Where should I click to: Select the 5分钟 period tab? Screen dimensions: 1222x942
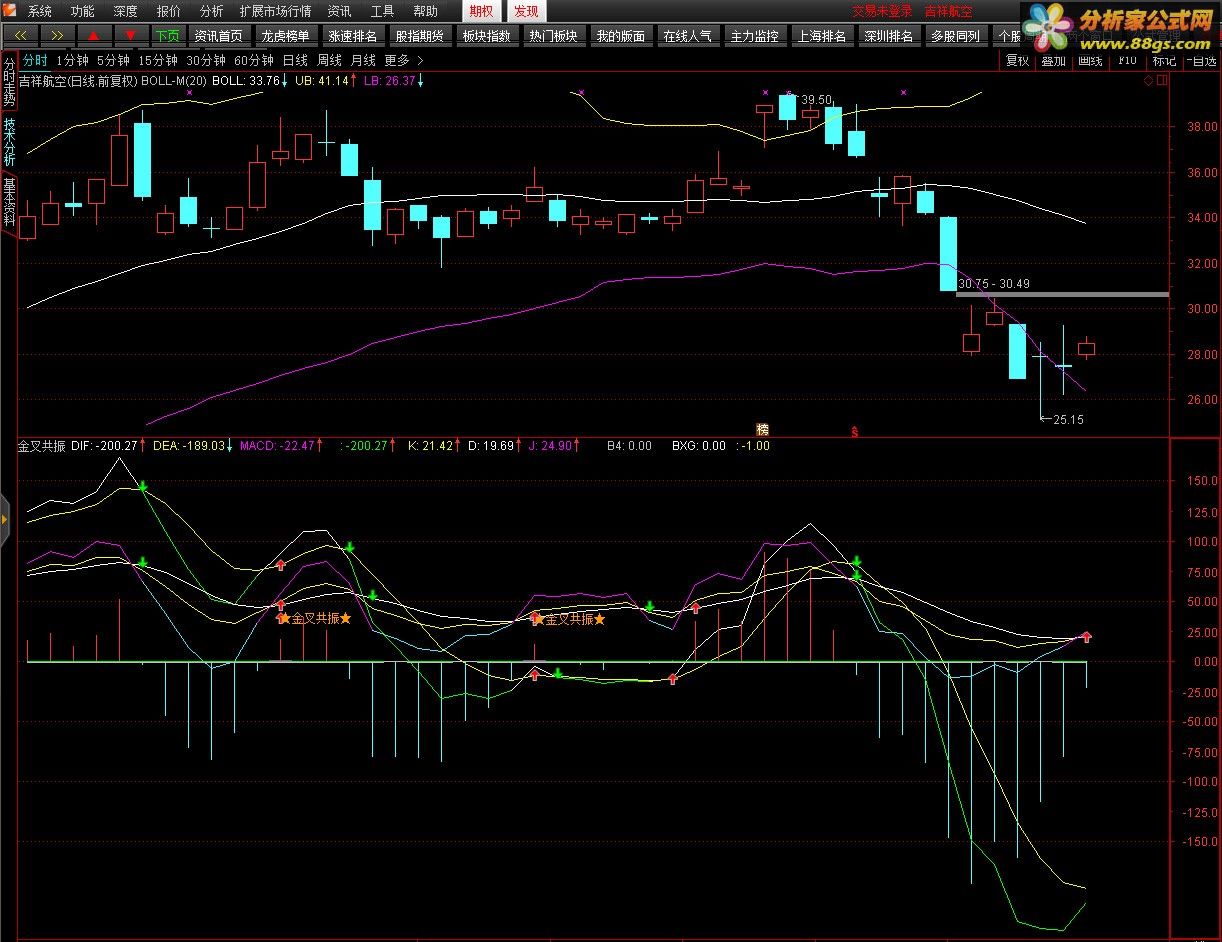tap(113, 60)
